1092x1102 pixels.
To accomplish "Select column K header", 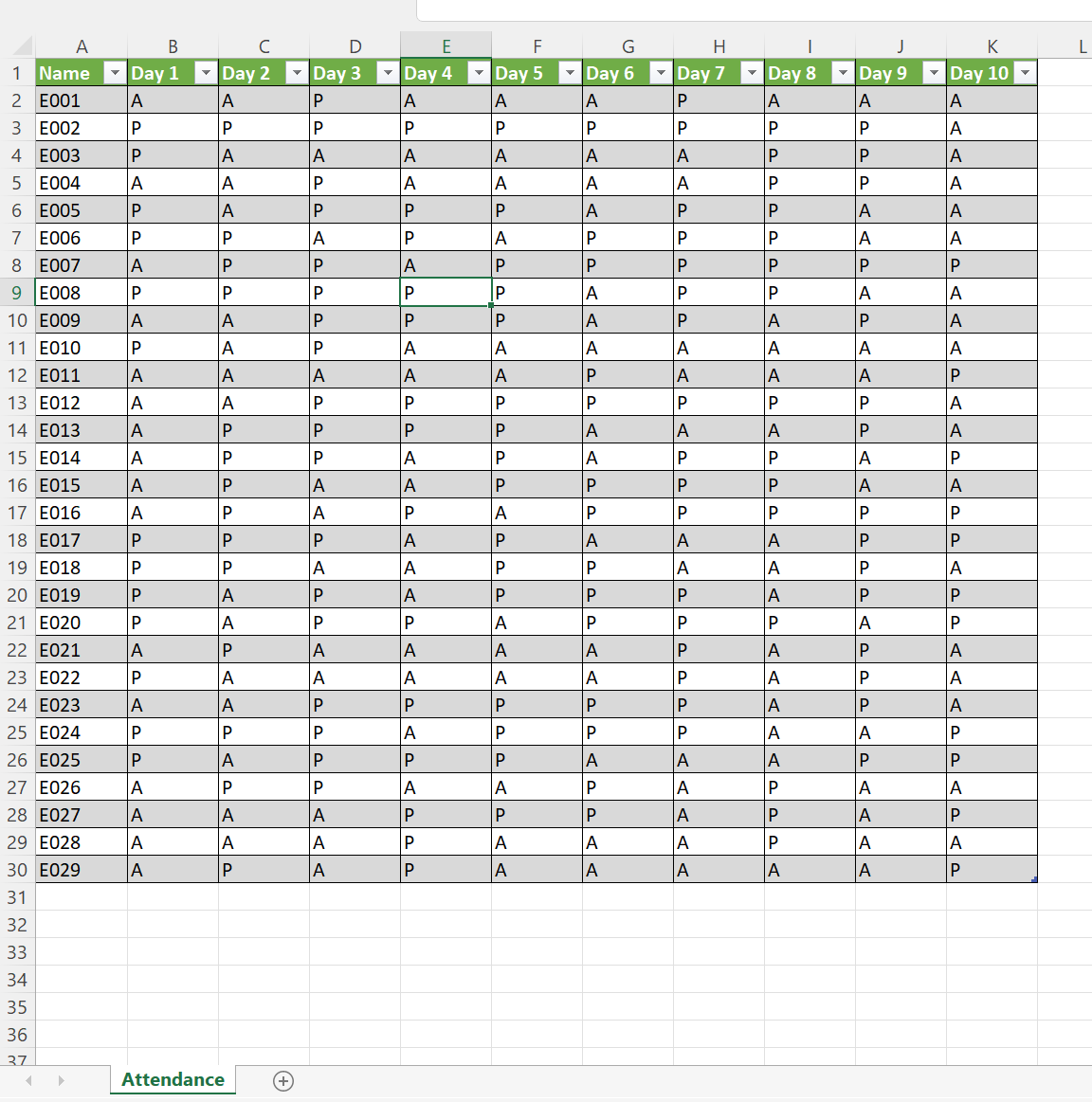I will click(x=992, y=46).
